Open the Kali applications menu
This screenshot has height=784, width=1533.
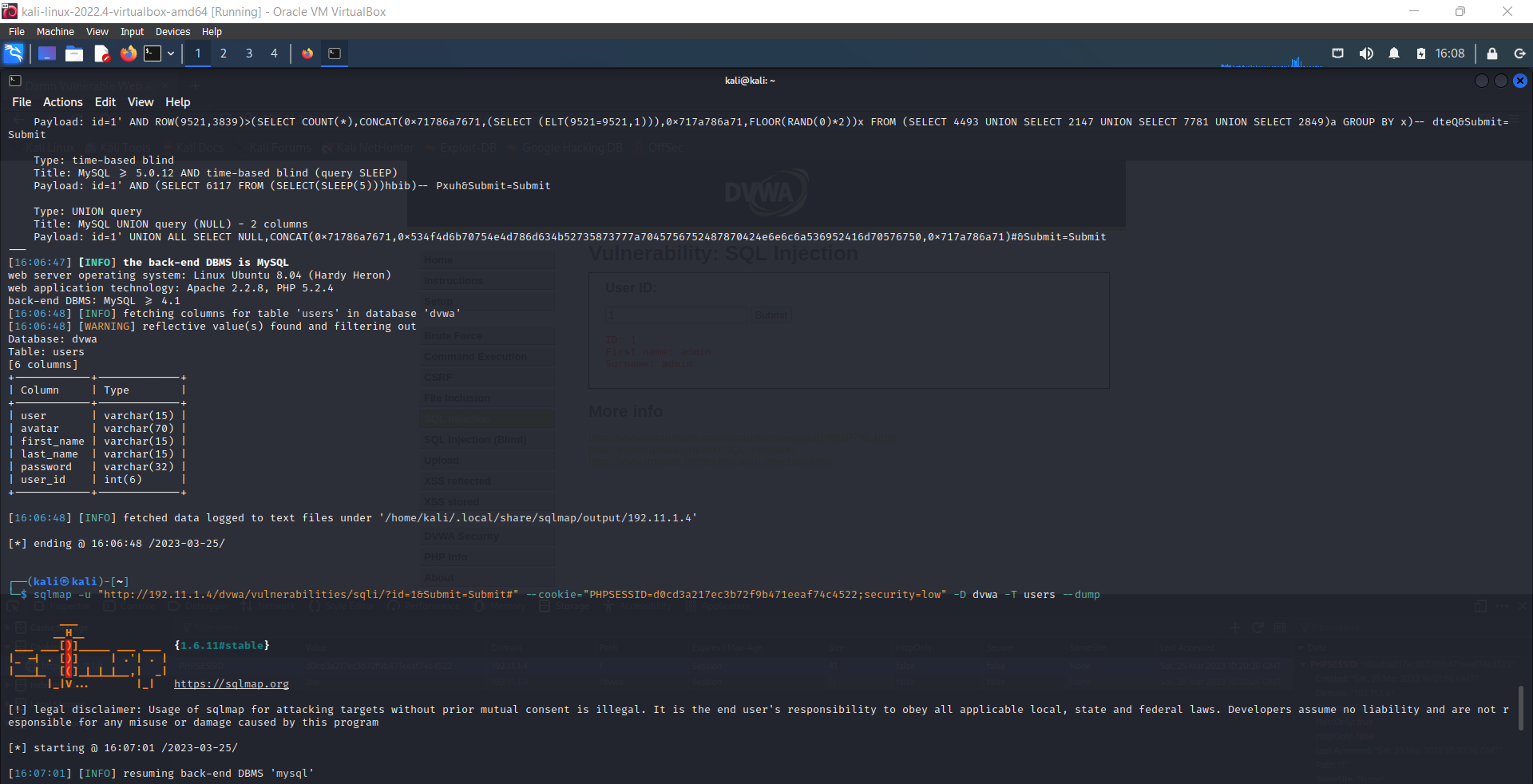click(x=13, y=53)
